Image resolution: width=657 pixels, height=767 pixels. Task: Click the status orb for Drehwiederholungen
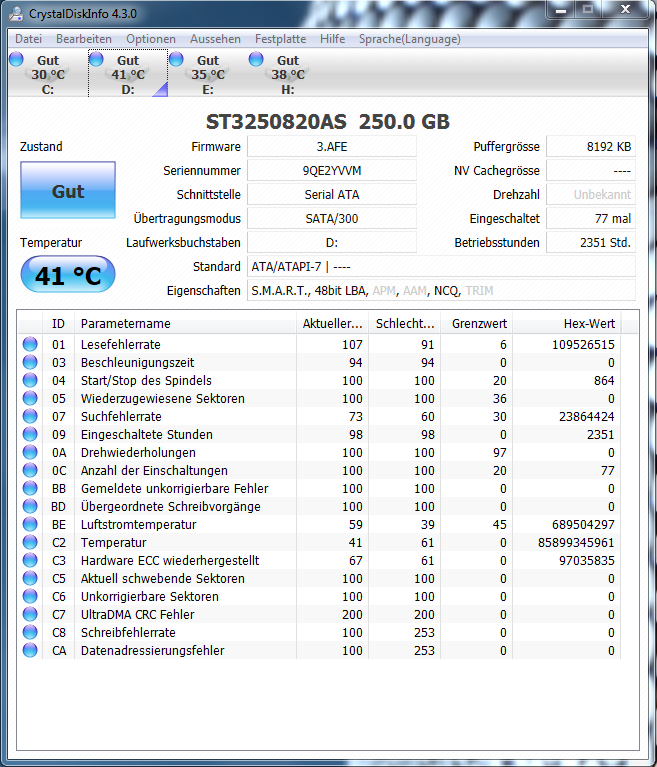tap(30, 452)
